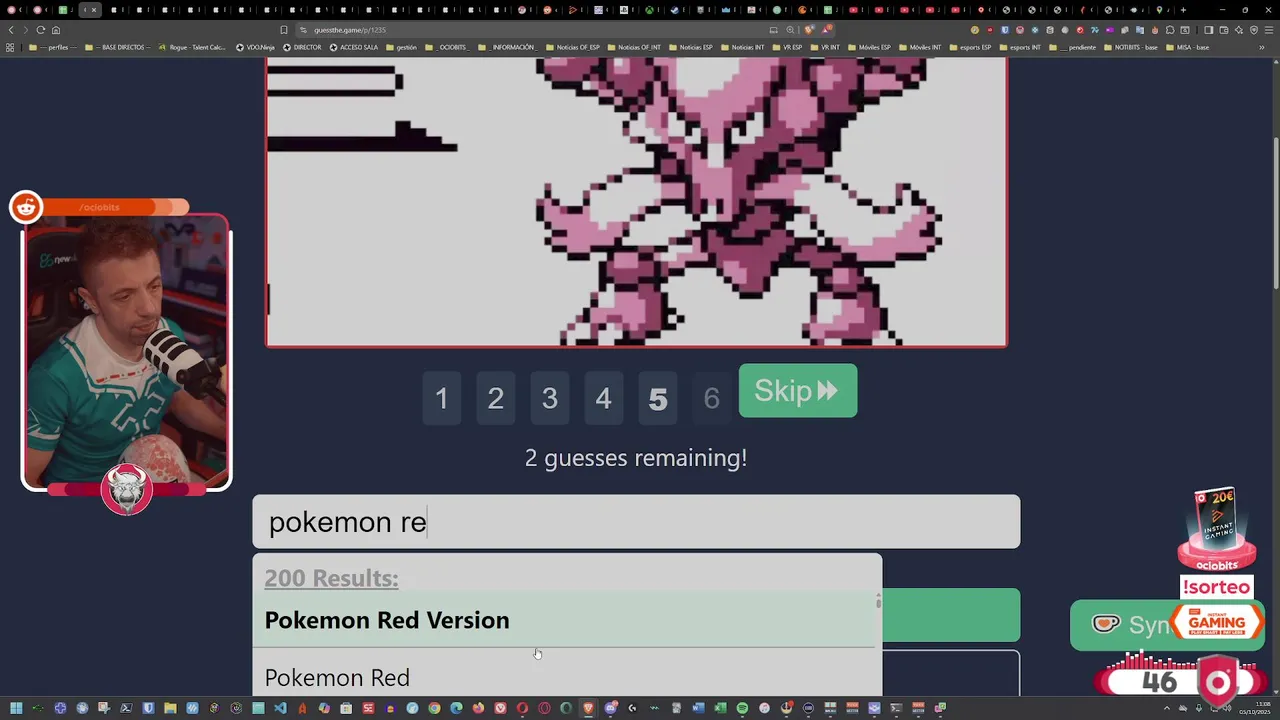Image resolution: width=1280 pixels, height=720 pixels.
Task: Choose 'Pokemon Red Version' from results
Action: click(x=565, y=620)
